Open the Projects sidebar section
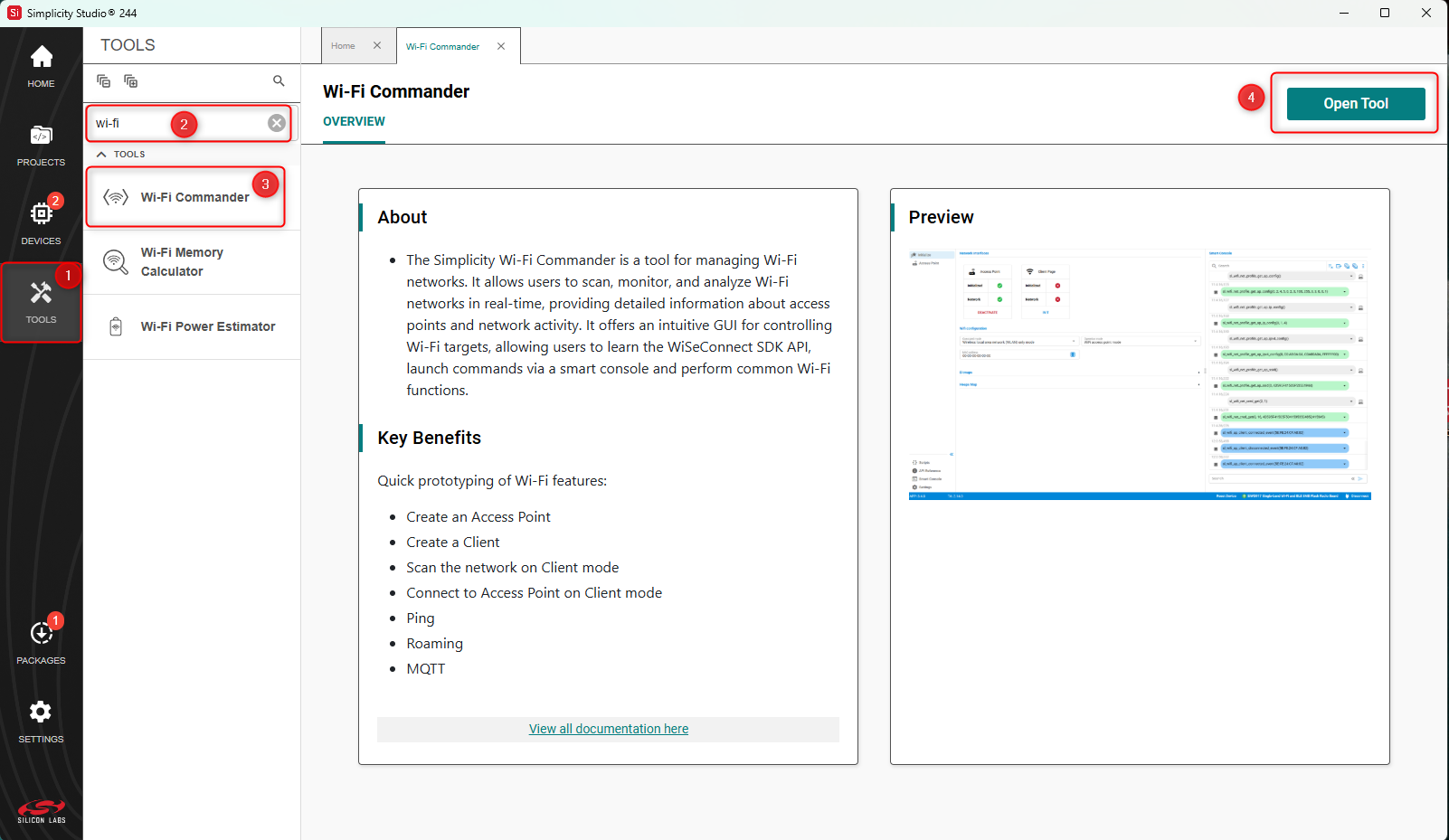The width and height of the screenshot is (1449, 840). tap(41, 146)
